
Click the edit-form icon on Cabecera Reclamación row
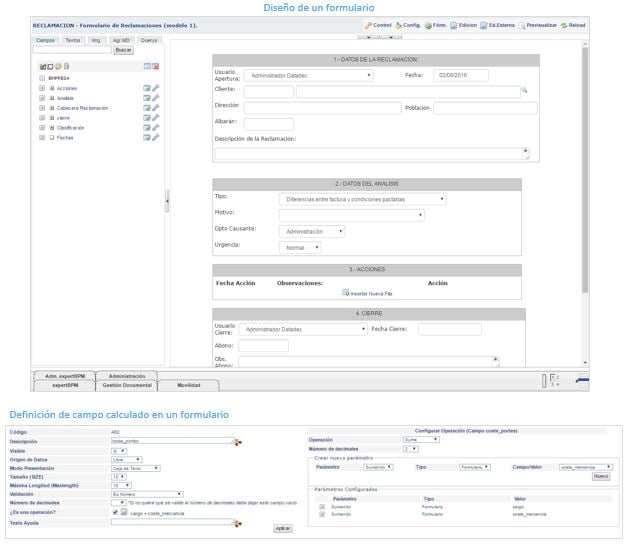point(147,108)
